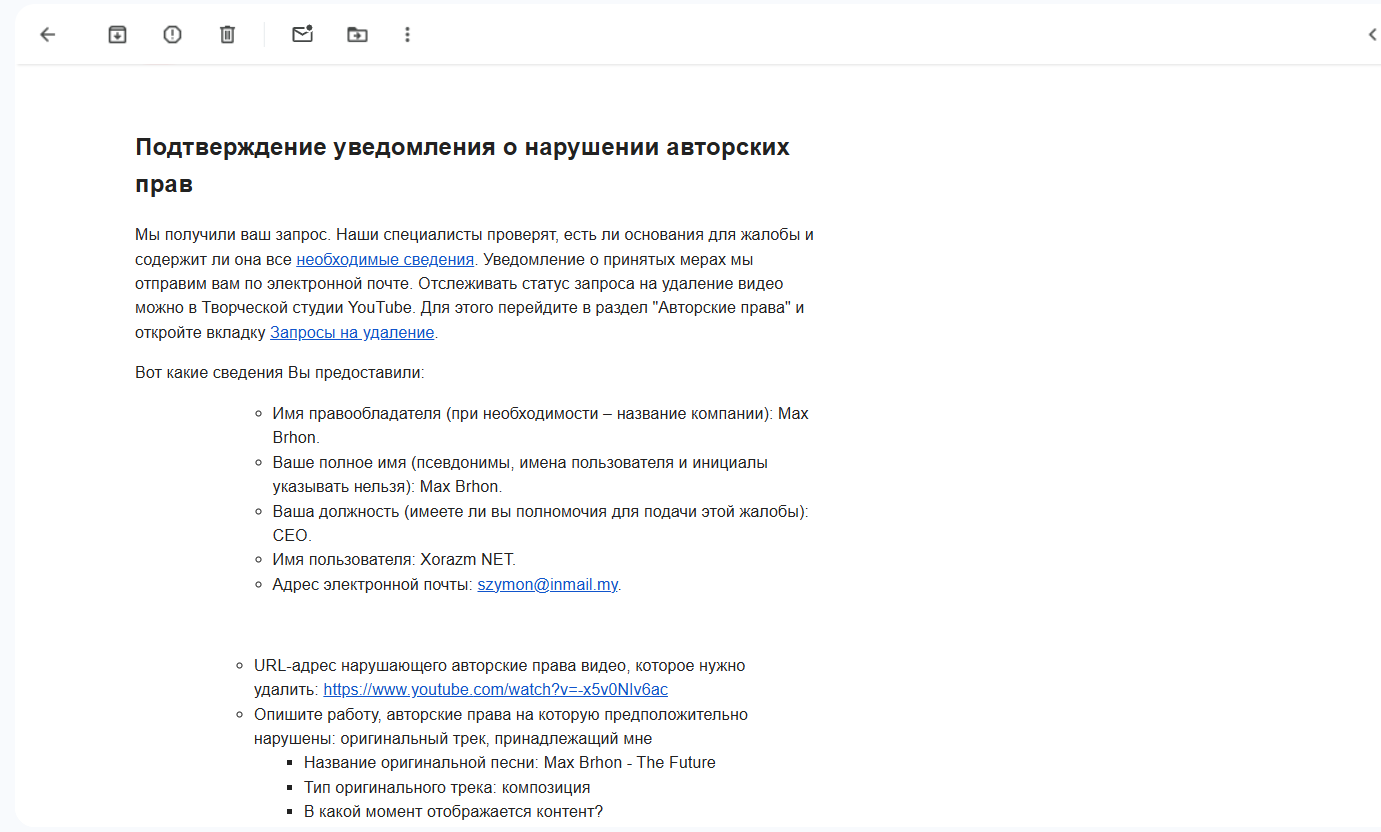This screenshot has height=832, width=1381.
Task: Click the email heading "Подтверждение уведомления"
Action: [462, 147]
